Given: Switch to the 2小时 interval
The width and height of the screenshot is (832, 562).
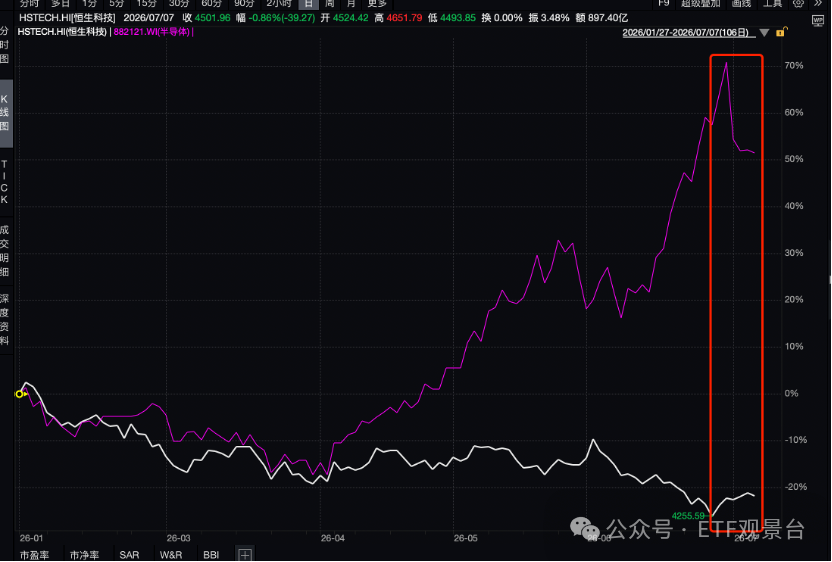Looking at the screenshot, I should coord(279,4).
